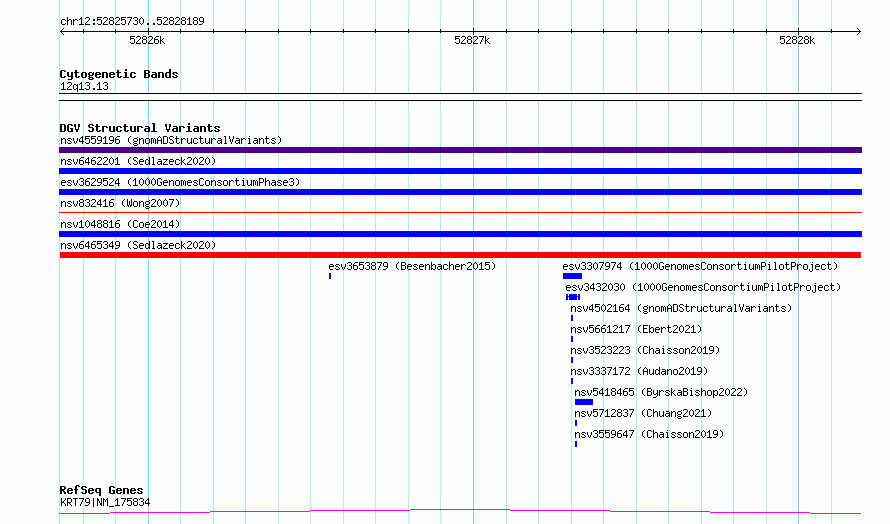Open nsv6465349 (Sedlazeck2020) variant label
The height and width of the screenshot is (524, 890).
click(138, 245)
